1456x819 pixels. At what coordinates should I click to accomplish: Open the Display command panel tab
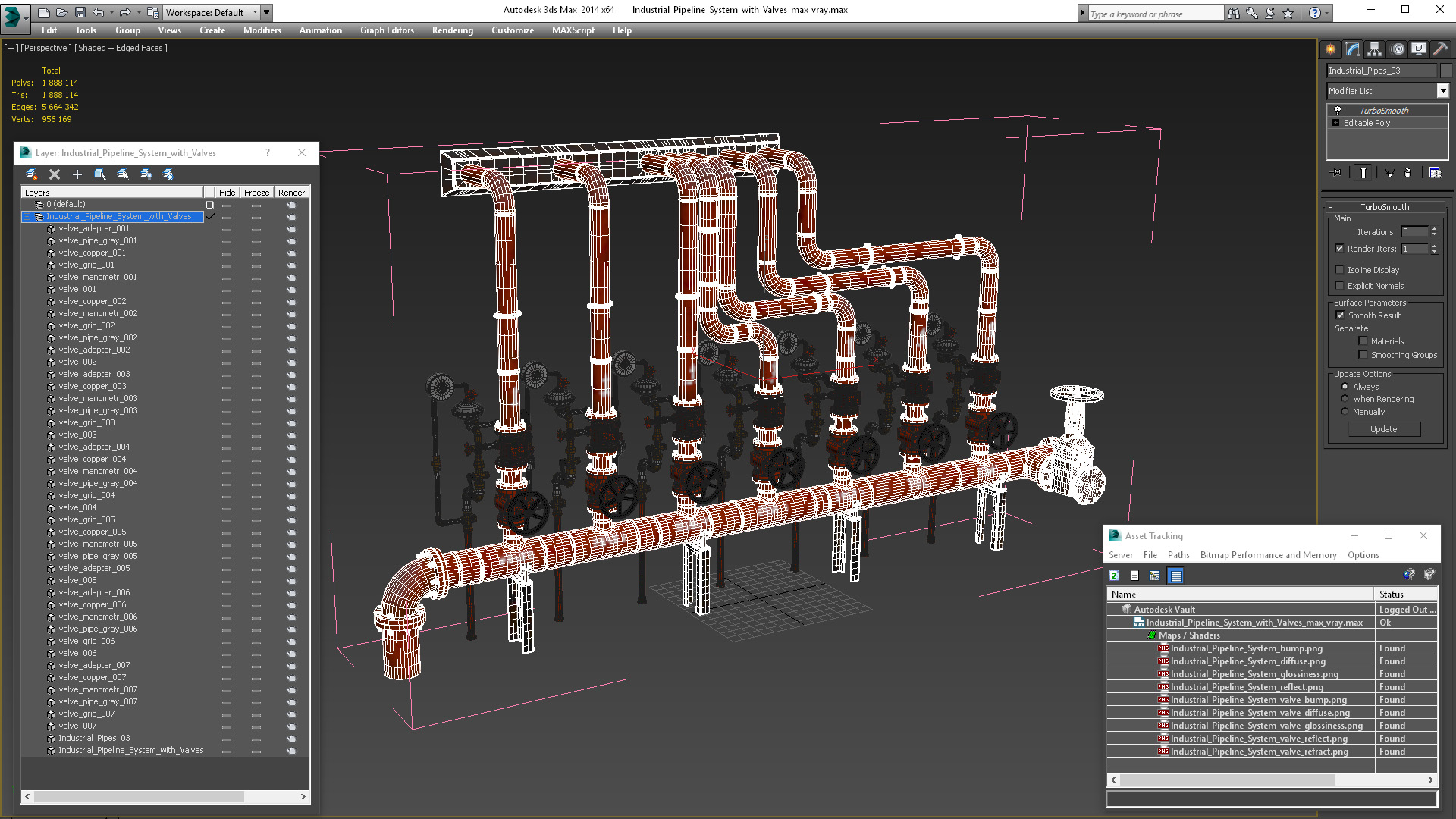coord(1419,49)
